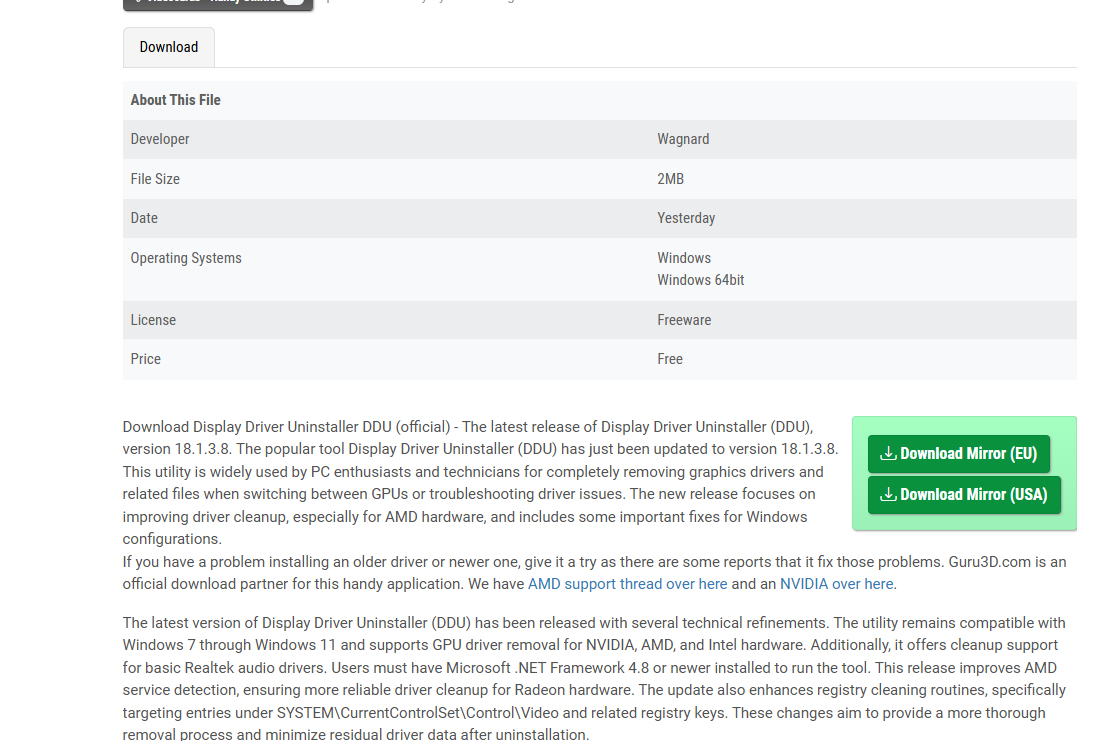The width and height of the screenshot is (1098, 741).
Task: Click the Developer row label
Action: (160, 139)
